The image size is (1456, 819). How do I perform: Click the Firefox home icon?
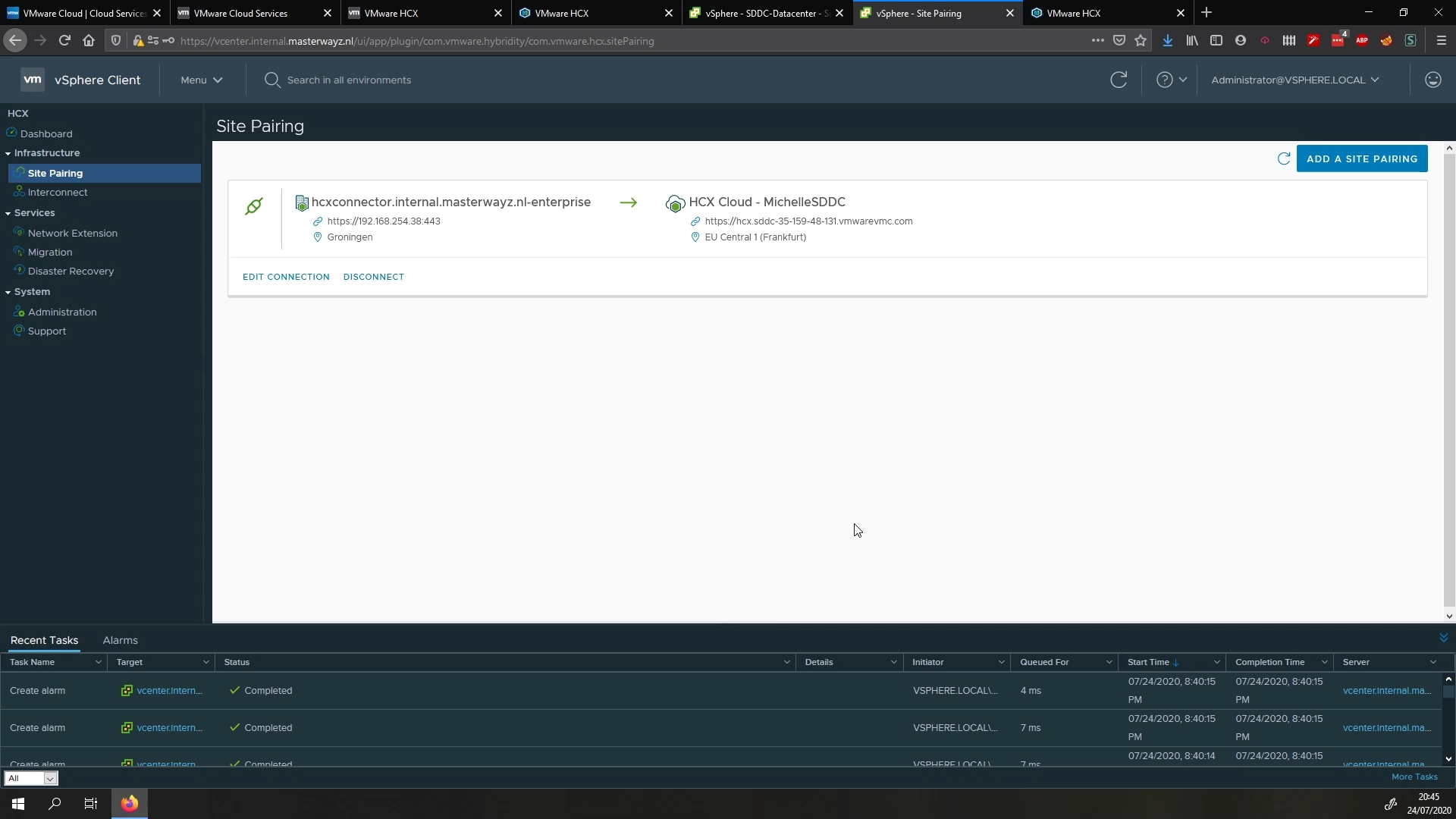[x=89, y=40]
